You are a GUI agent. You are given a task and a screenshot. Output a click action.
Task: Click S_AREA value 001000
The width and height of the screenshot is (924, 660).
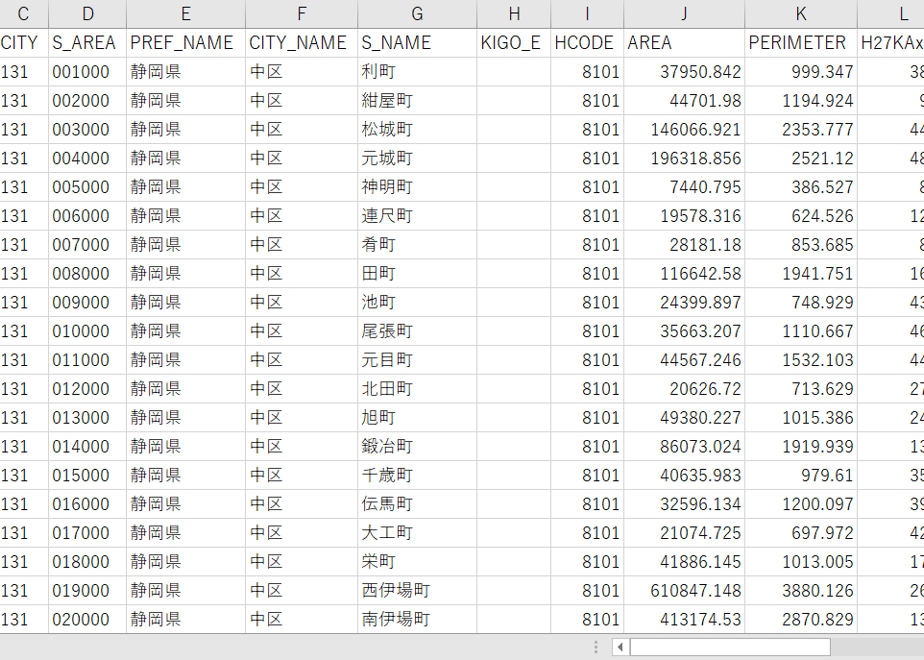87,71
